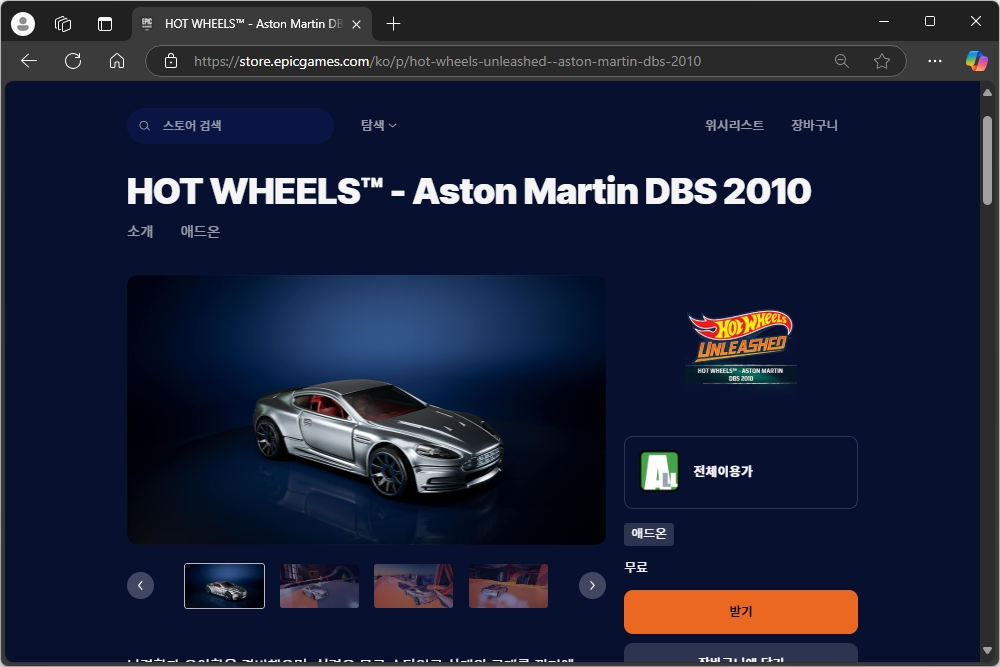Select the second gameplay thumbnail
Image resolution: width=1000 pixels, height=667 pixels.
pos(319,586)
